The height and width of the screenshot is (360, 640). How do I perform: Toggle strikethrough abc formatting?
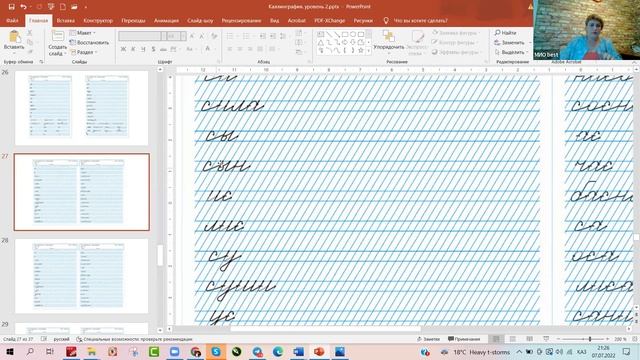pyautogui.click(x=163, y=49)
